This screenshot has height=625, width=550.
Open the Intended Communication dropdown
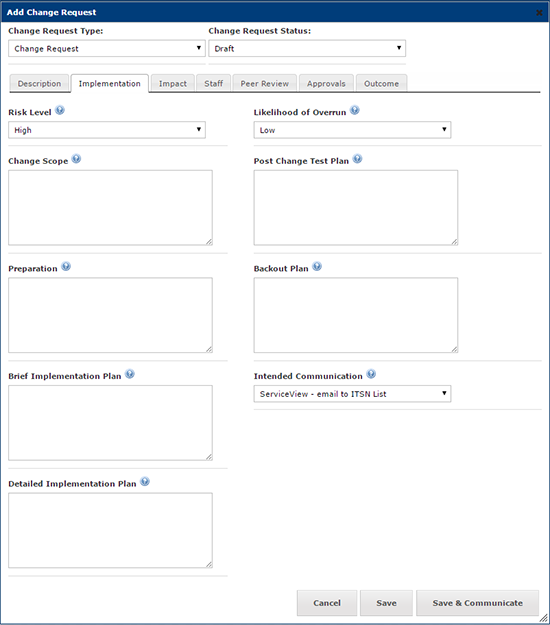(x=352, y=394)
